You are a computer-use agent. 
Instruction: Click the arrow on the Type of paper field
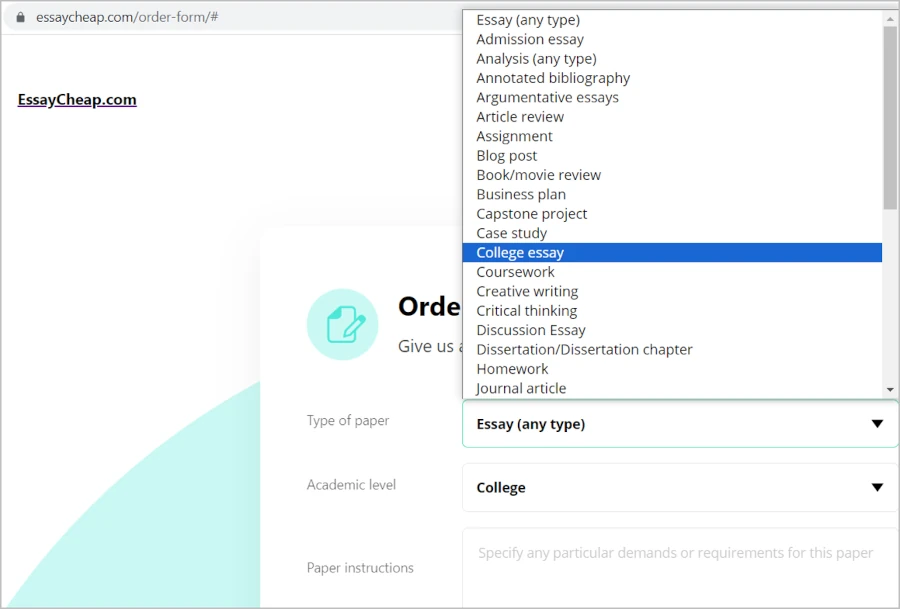(877, 424)
